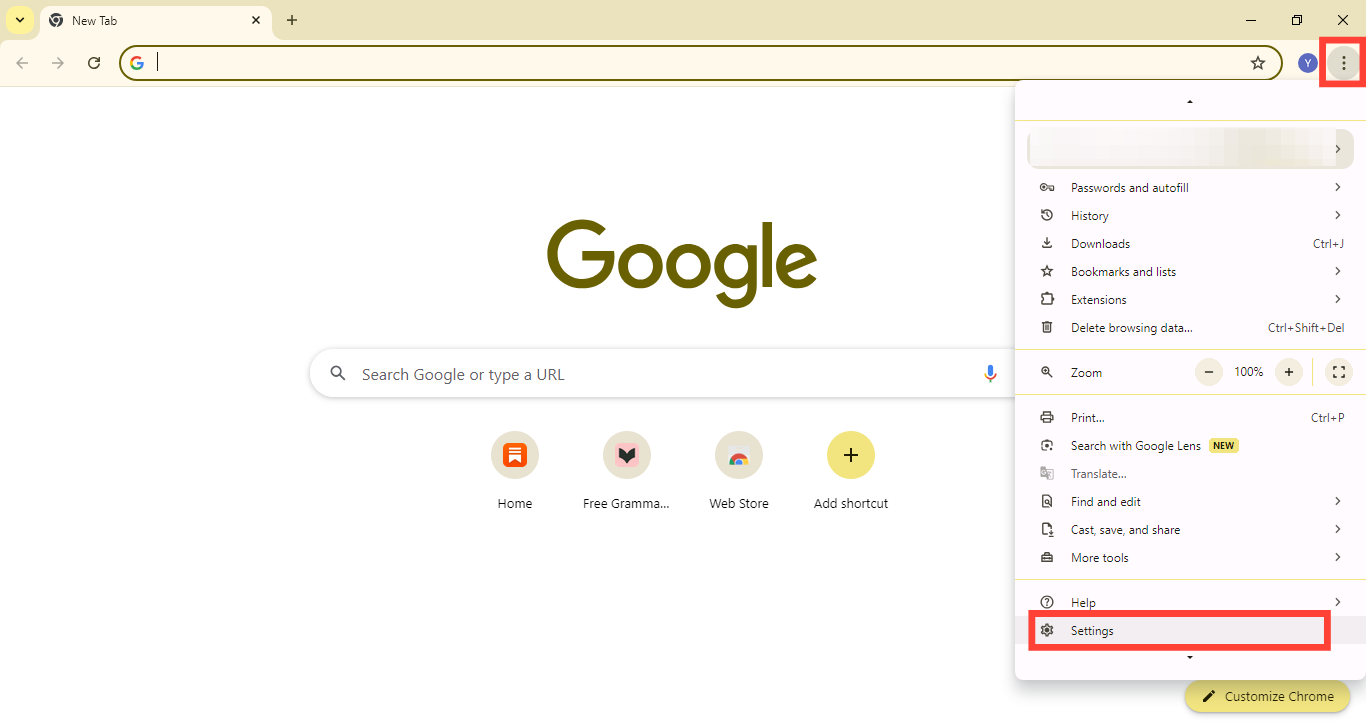
Task: Open the Extensions submenu
Action: [1190, 300]
